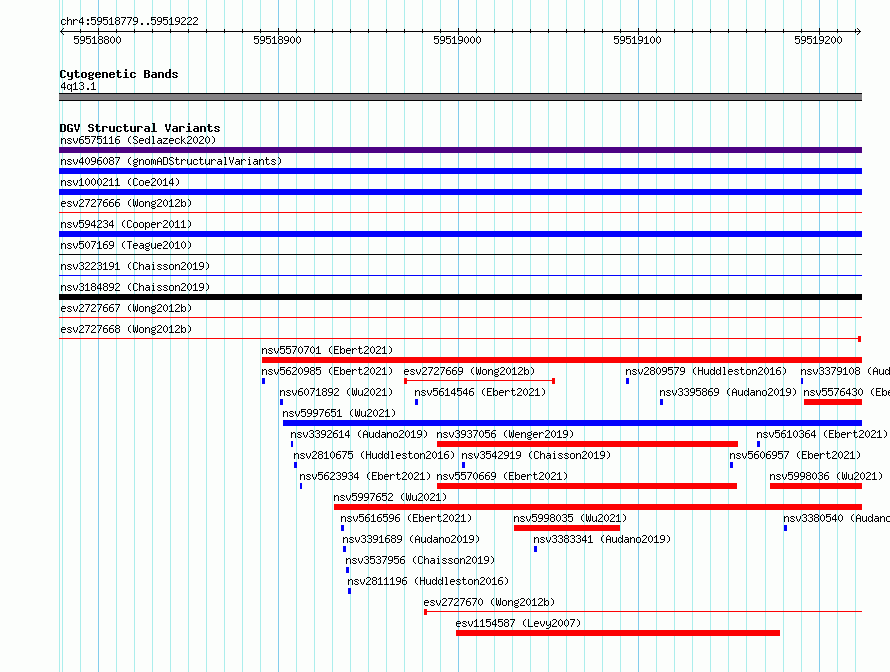The image size is (890, 672).
Task: Open the nsv594234 (Cooper2011) label
Action: 126,224
